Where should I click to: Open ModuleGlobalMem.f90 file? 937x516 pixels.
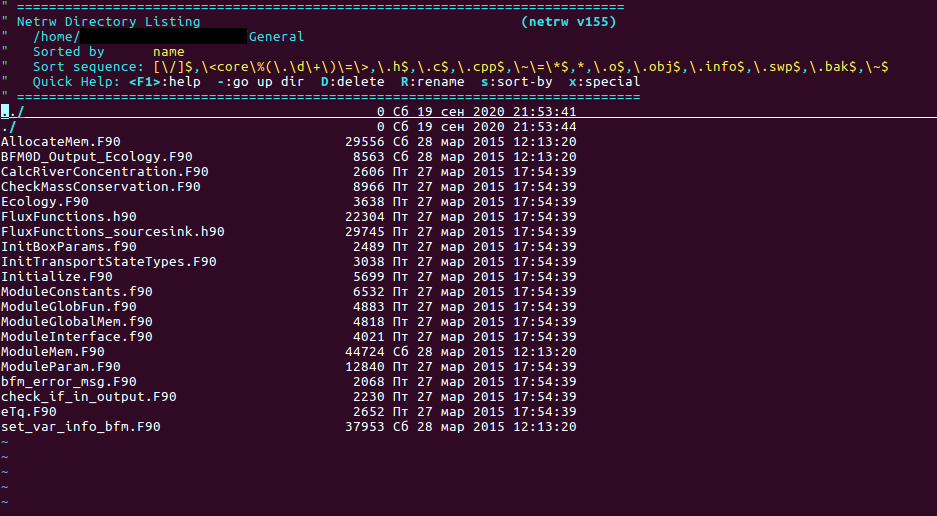click(x=76, y=321)
